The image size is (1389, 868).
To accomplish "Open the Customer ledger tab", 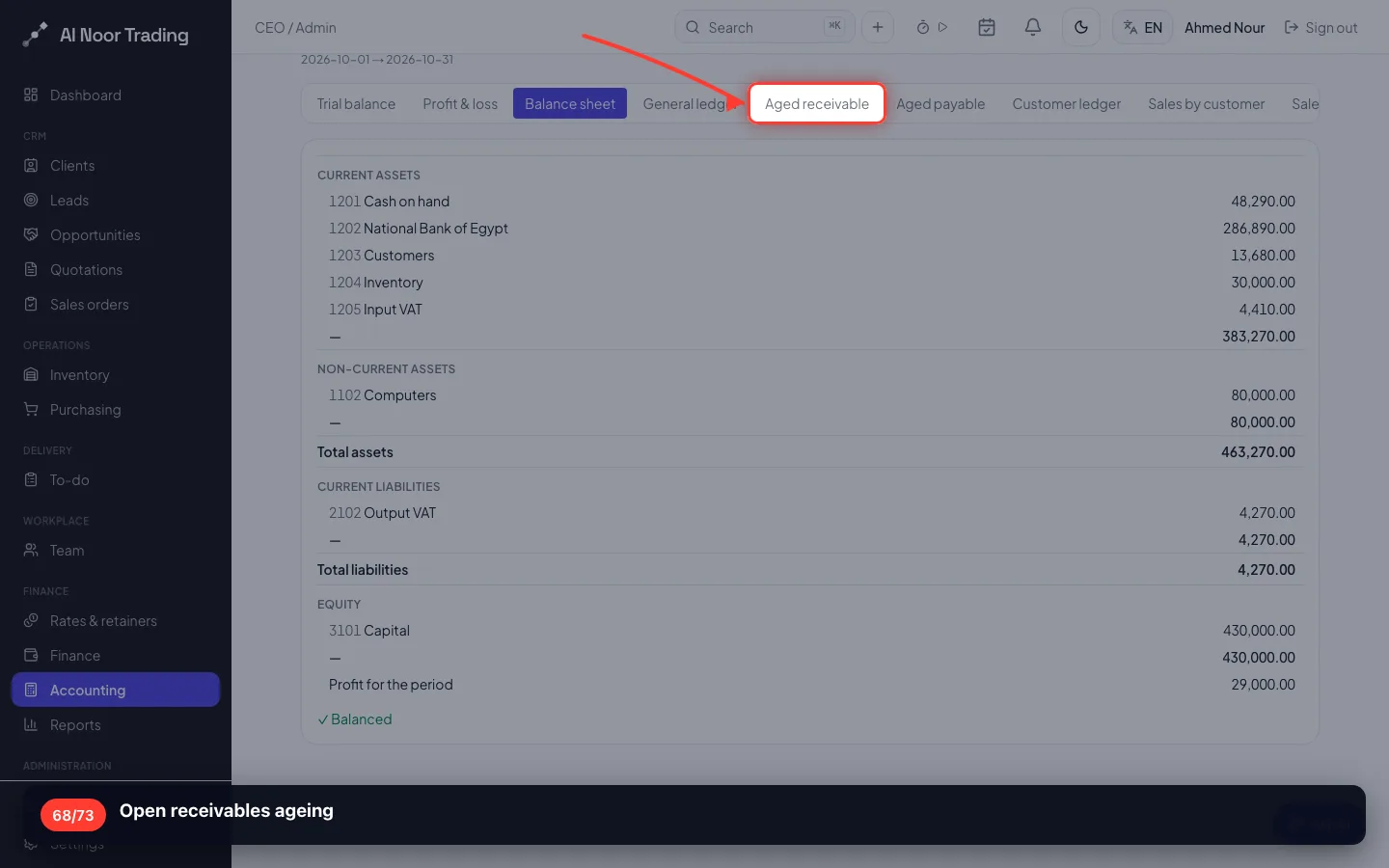I will (x=1066, y=103).
